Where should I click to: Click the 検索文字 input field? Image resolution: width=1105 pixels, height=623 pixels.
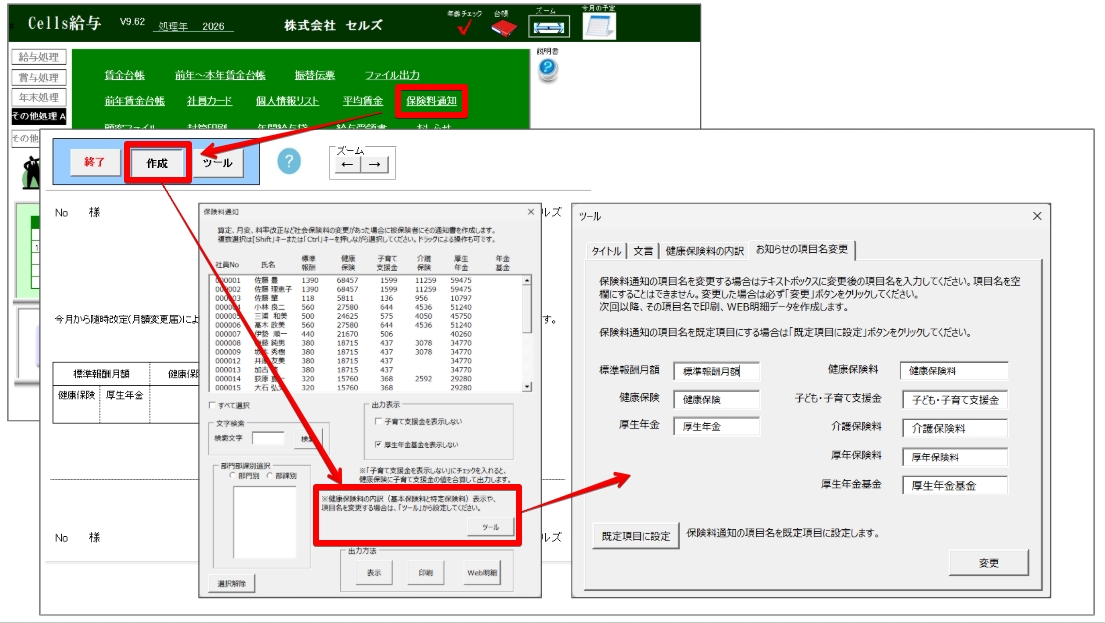pyautogui.click(x=268, y=438)
